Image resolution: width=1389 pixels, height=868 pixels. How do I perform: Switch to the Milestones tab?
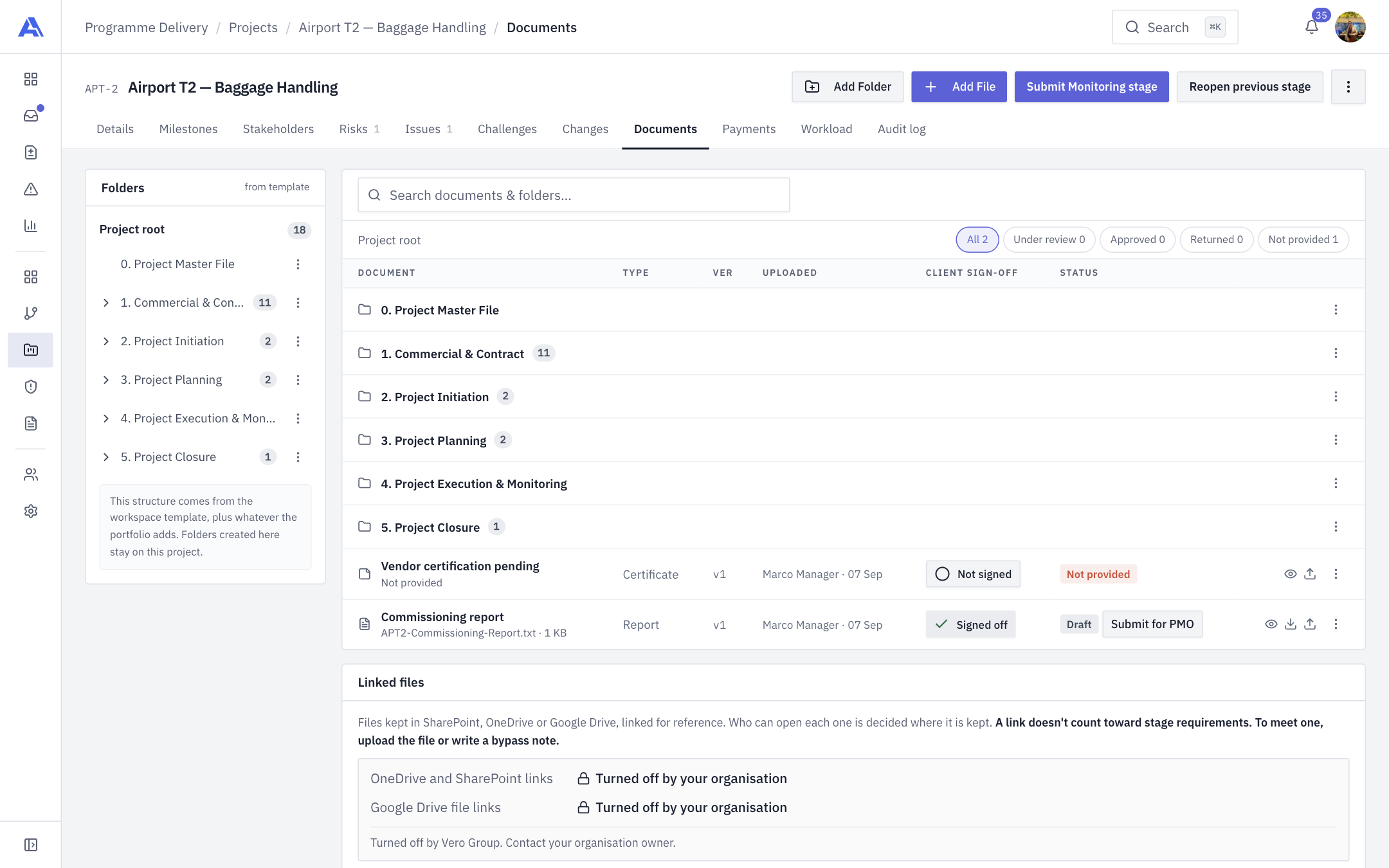(188, 129)
